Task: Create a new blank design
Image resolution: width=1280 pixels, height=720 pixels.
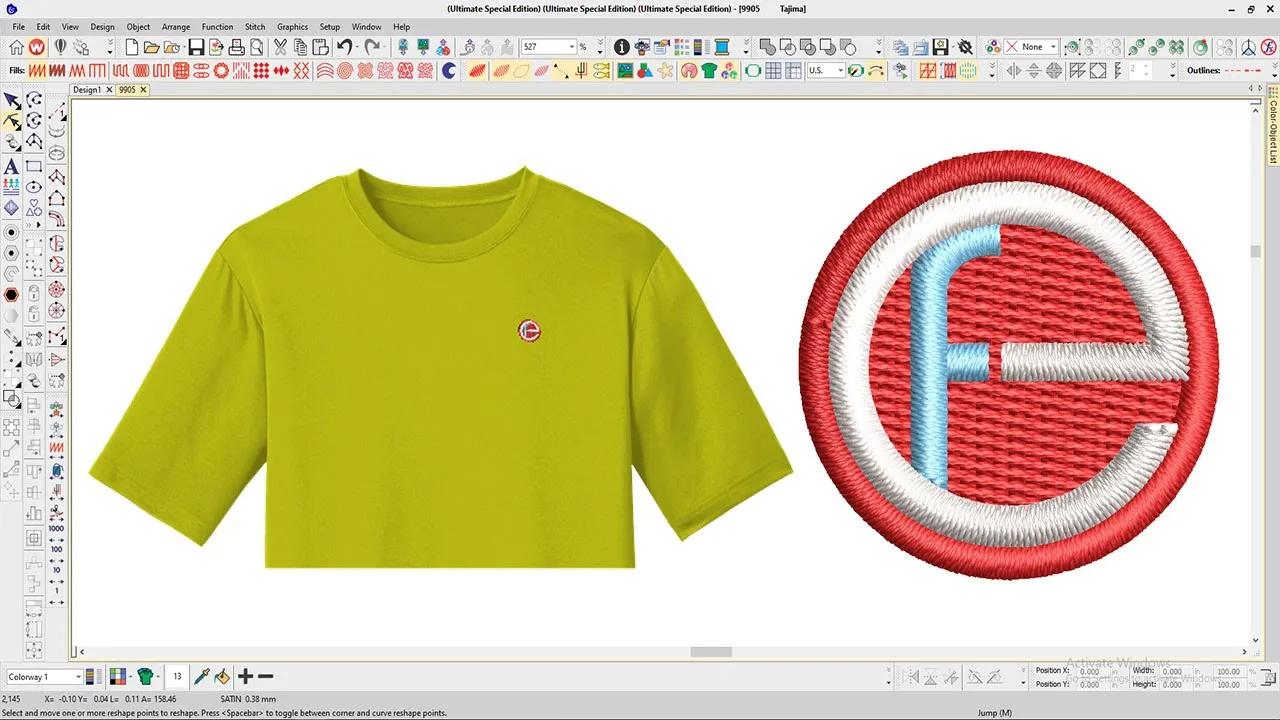Action: coord(133,47)
